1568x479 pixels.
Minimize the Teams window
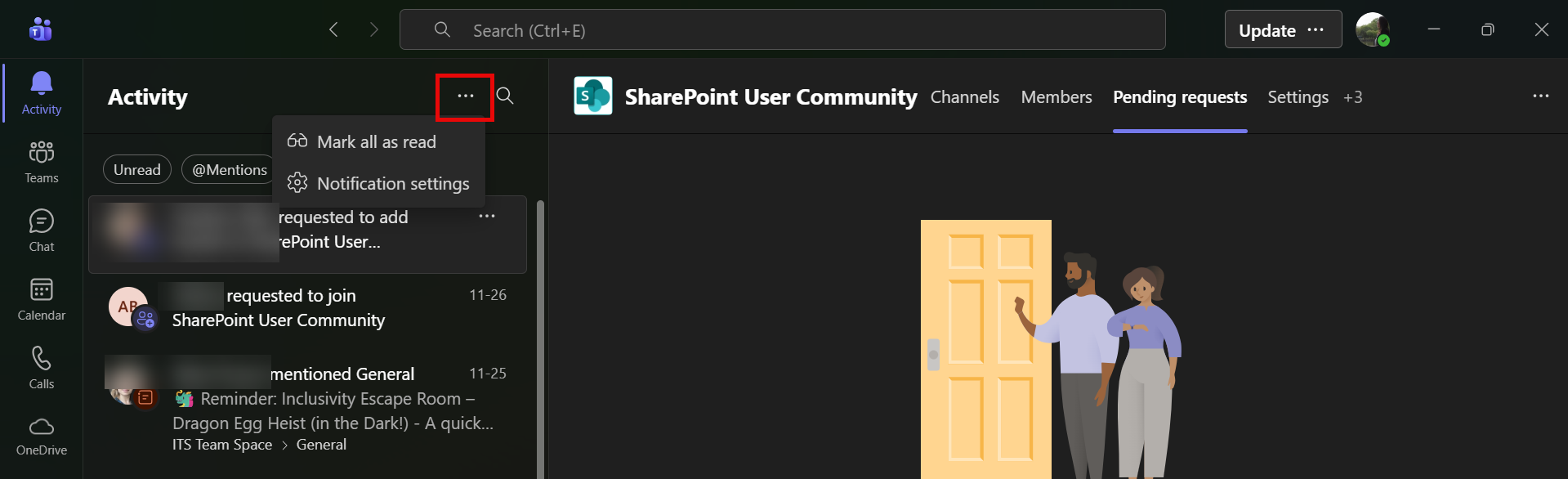(x=1433, y=29)
